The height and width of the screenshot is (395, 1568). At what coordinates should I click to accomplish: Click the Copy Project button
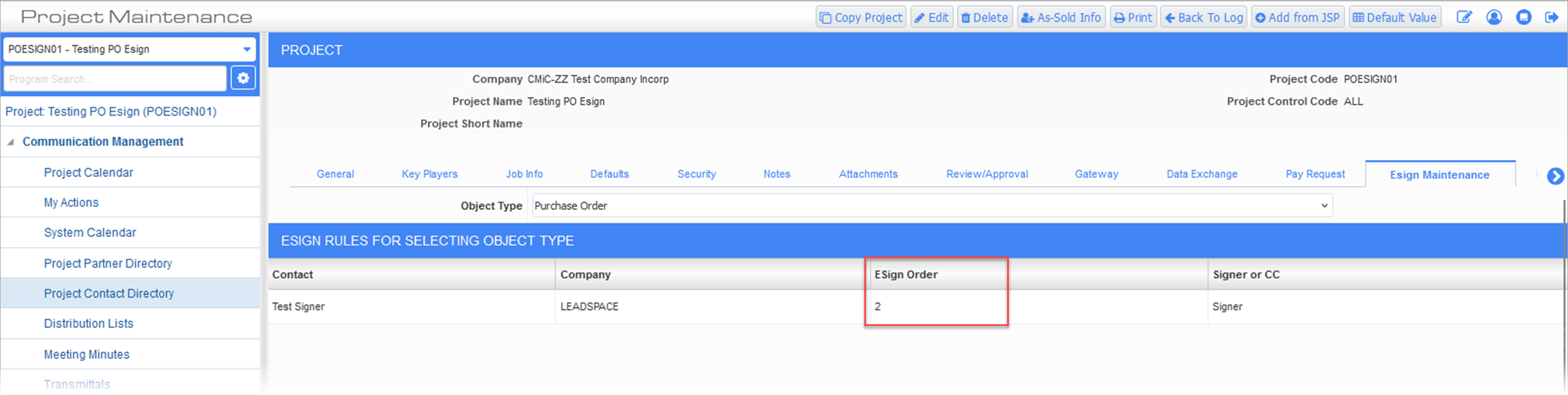(x=860, y=18)
